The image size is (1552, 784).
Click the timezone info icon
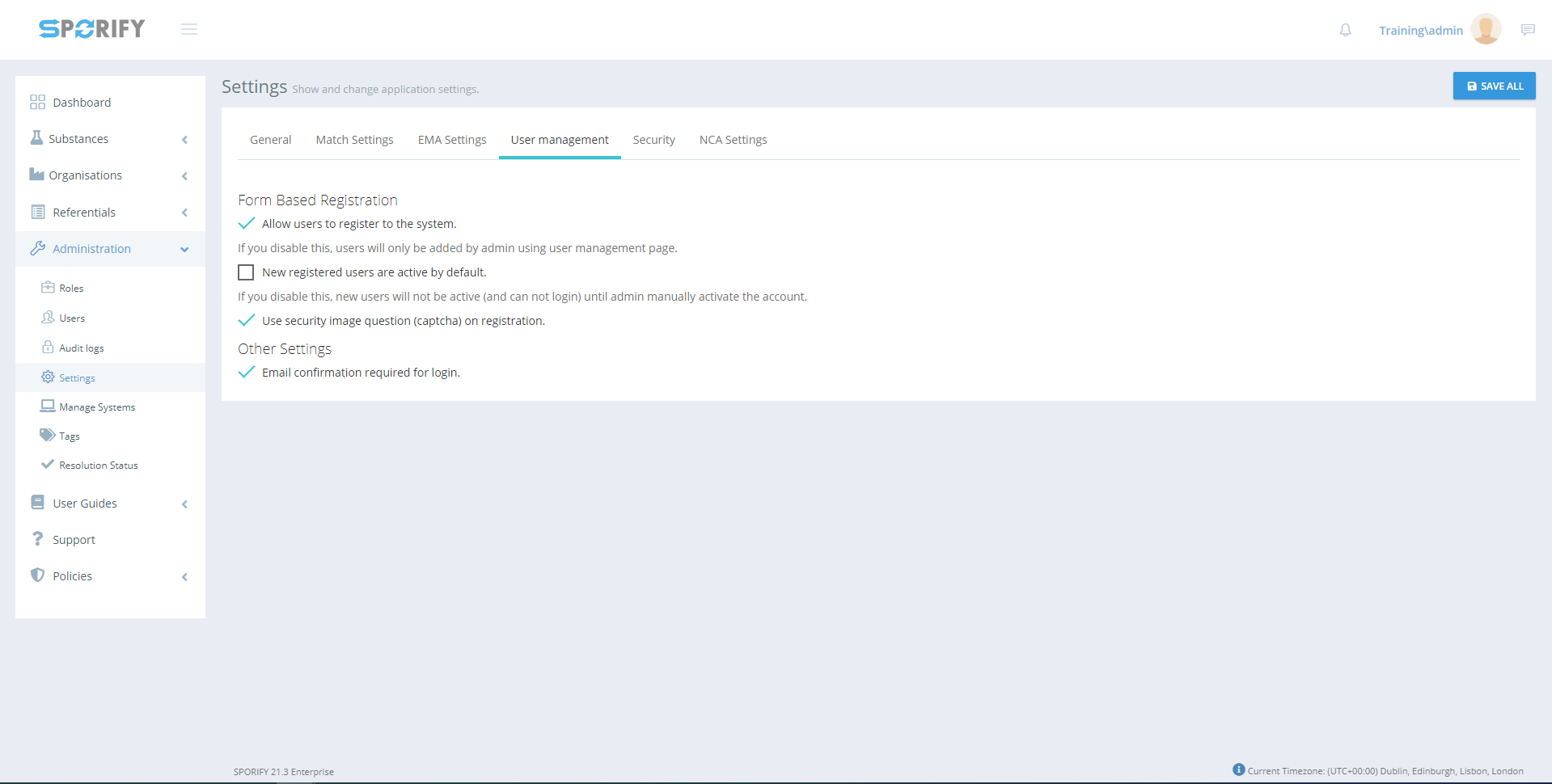[1238, 769]
